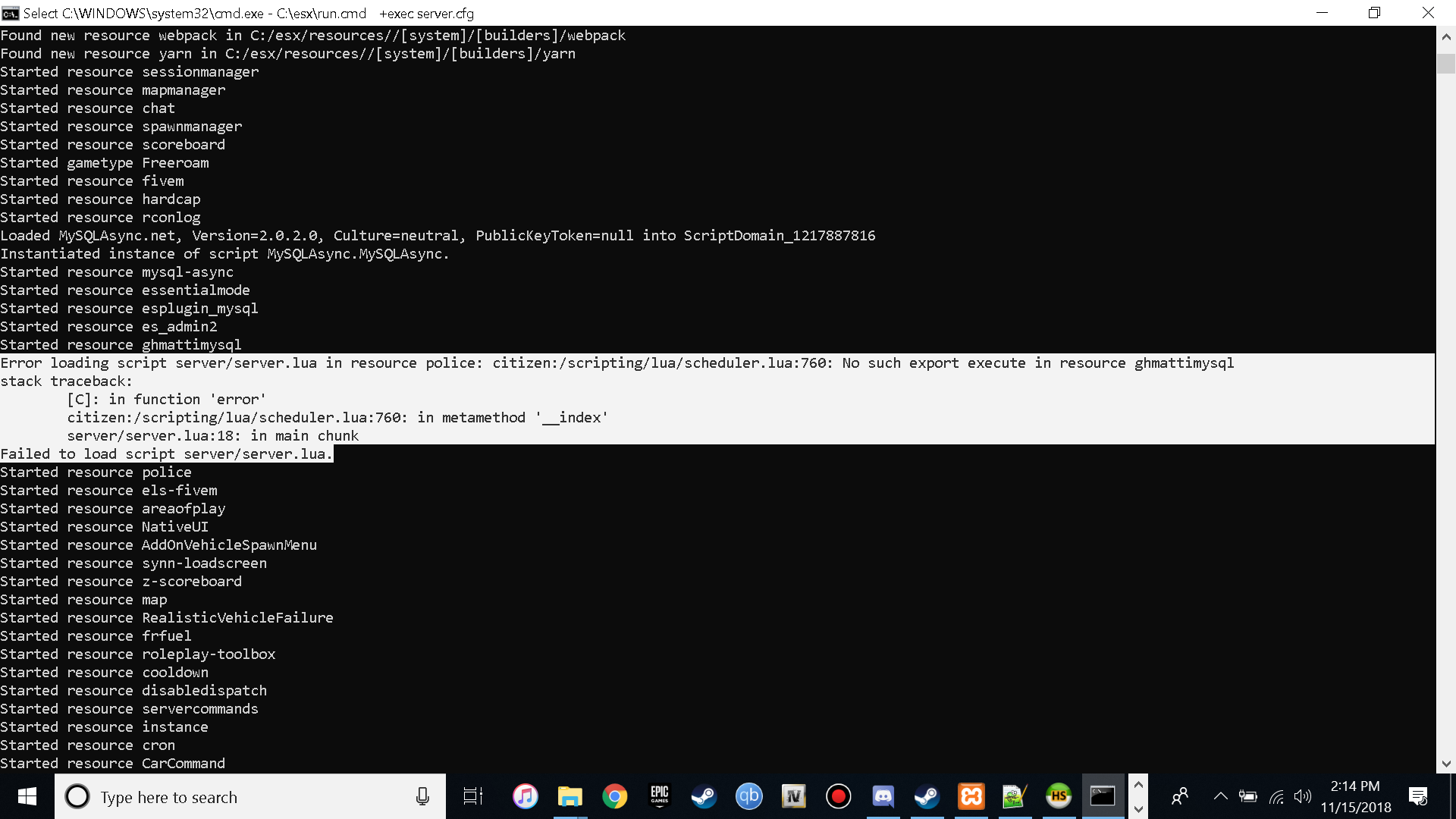Open the Wi-Fi network list
Image resolution: width=1456 pixels, height=819 pixels.
[x=1276, y=796]
